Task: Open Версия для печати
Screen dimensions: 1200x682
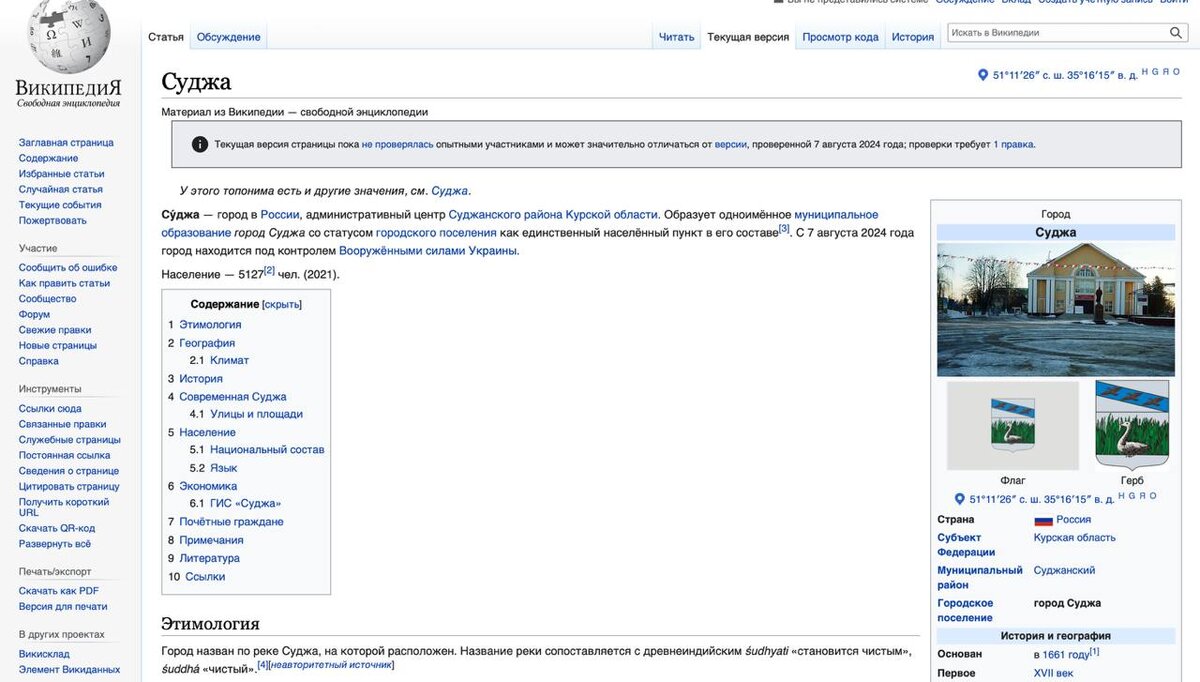Action: pos(62,606)
